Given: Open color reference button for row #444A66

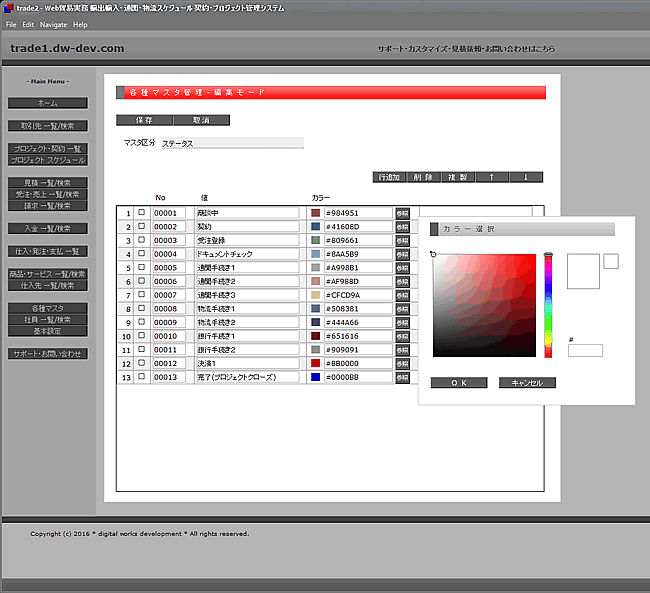Looking at the screenshot, I should click(402, 323).
